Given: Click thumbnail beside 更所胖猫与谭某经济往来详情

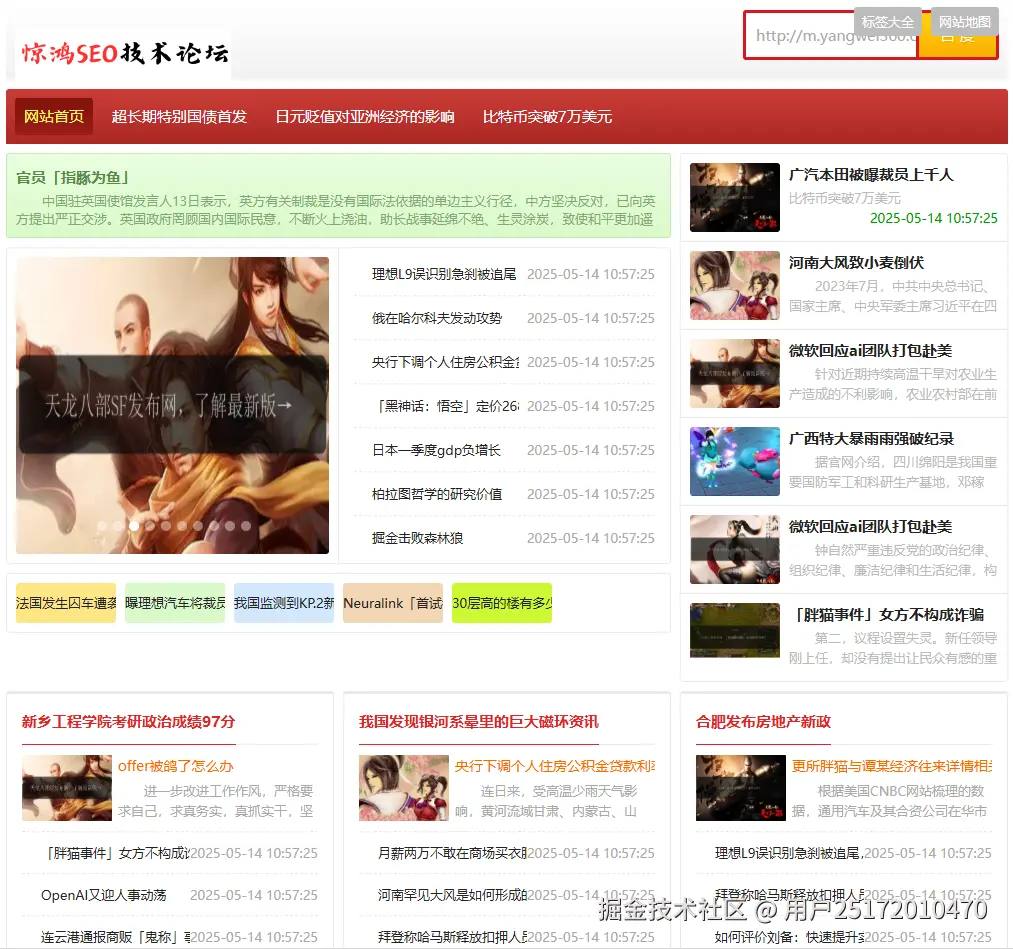Looking at the screenshot, I should click(x=741, y=788).
